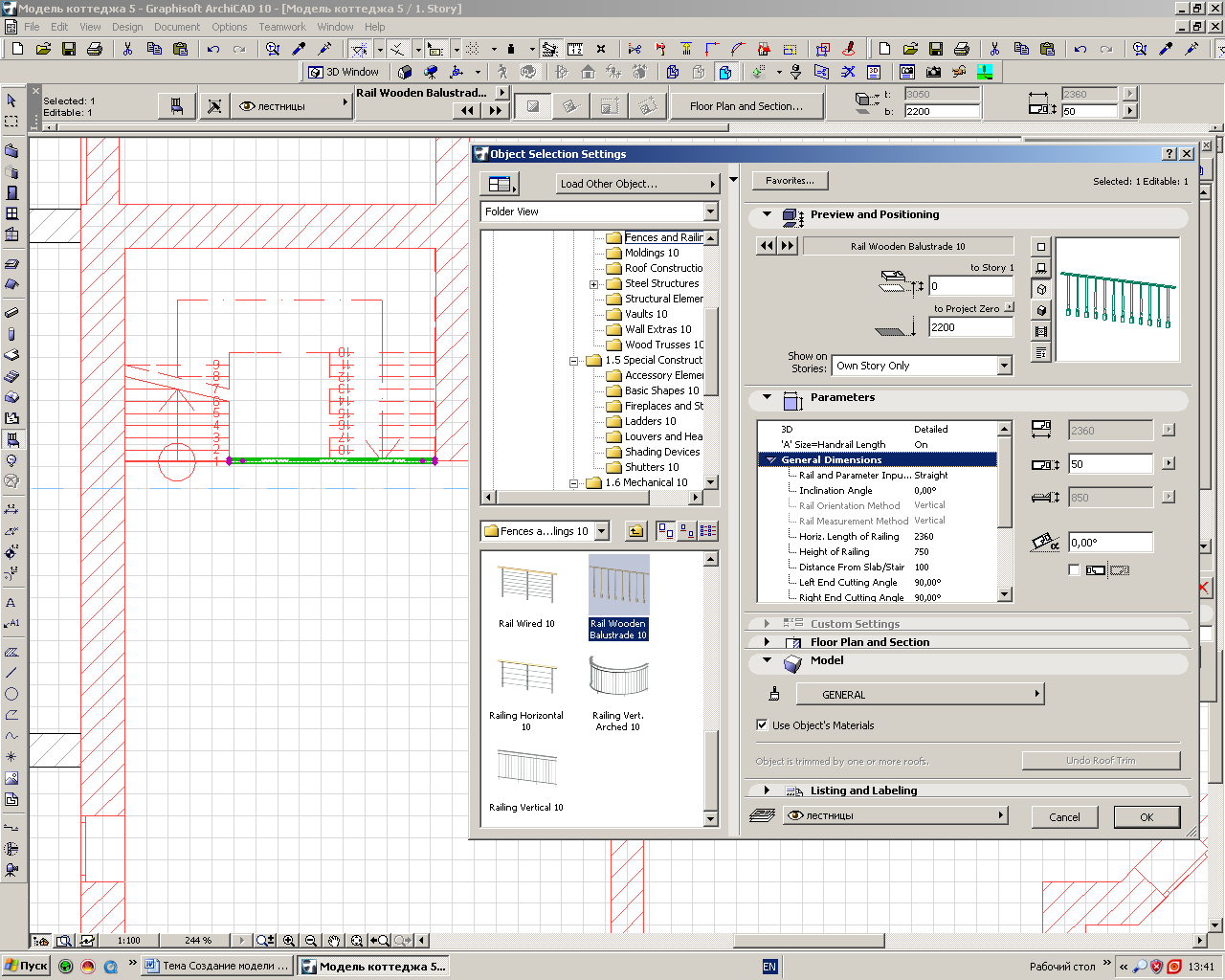Click the to Project Zero height field
Viewport: 1225px width, 980px height.
click(970, 327)
